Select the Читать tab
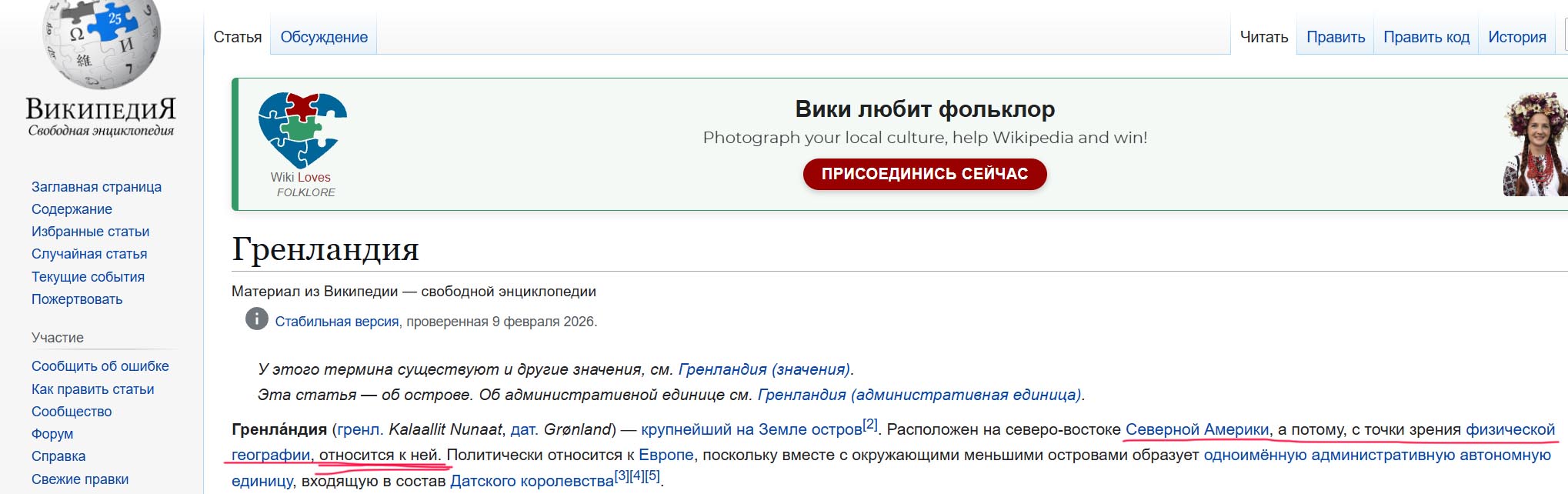1568x494 pixels. 1263,37
